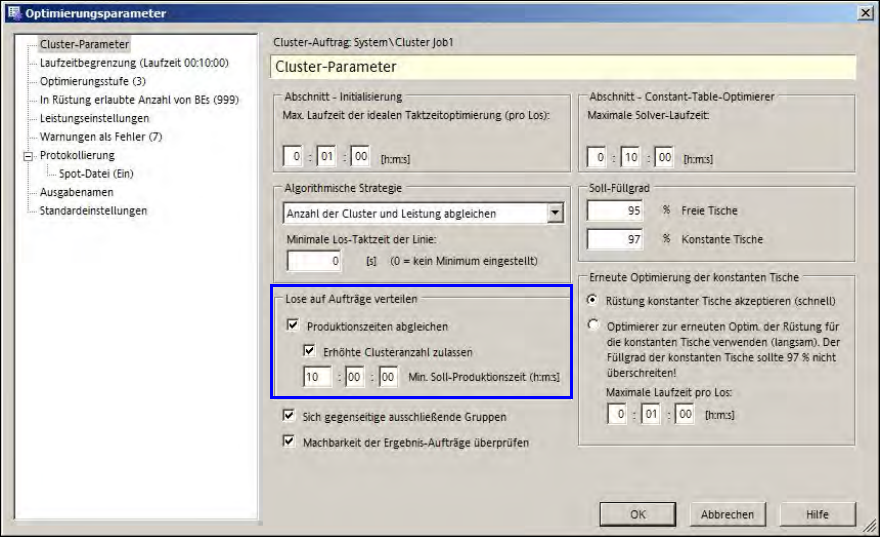
Task: Select Rüstung konstanter Tische akzeptieren radio button
Action: (592, 300)
